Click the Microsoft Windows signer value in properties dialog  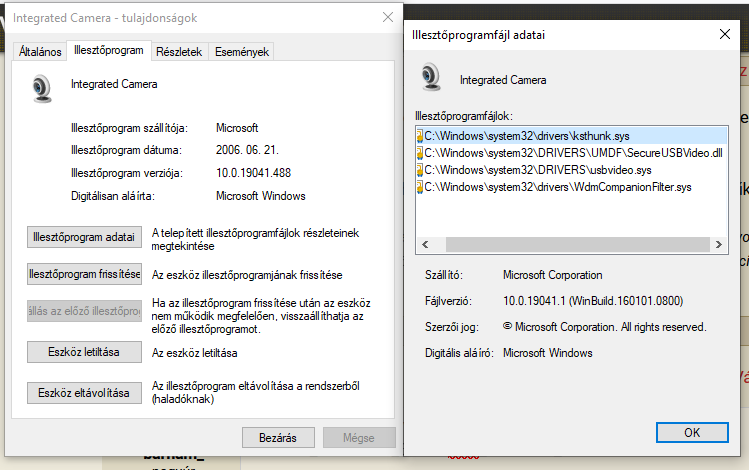[x=260, y=196]
